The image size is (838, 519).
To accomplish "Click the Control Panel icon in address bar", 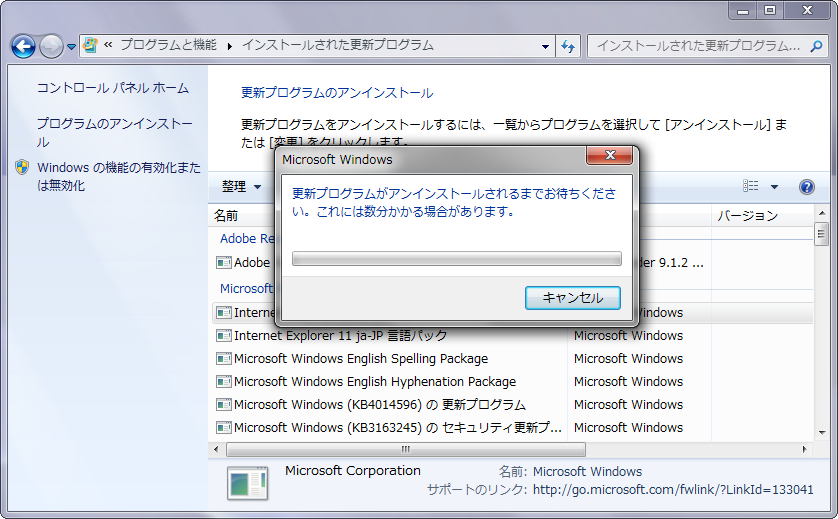I will [91, 45].
